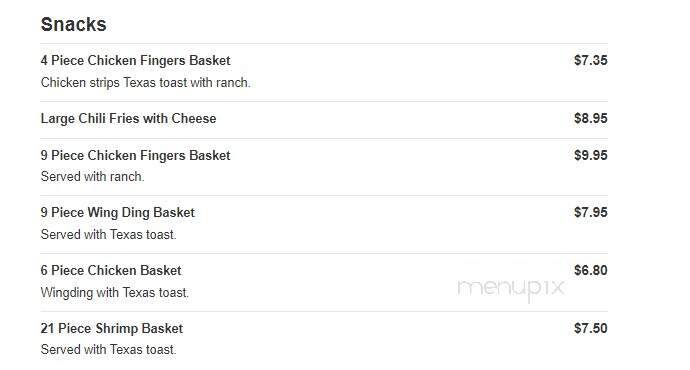Select 'Wingding with Texas toast.' description
690x370 pixels.
pos(114,293)
